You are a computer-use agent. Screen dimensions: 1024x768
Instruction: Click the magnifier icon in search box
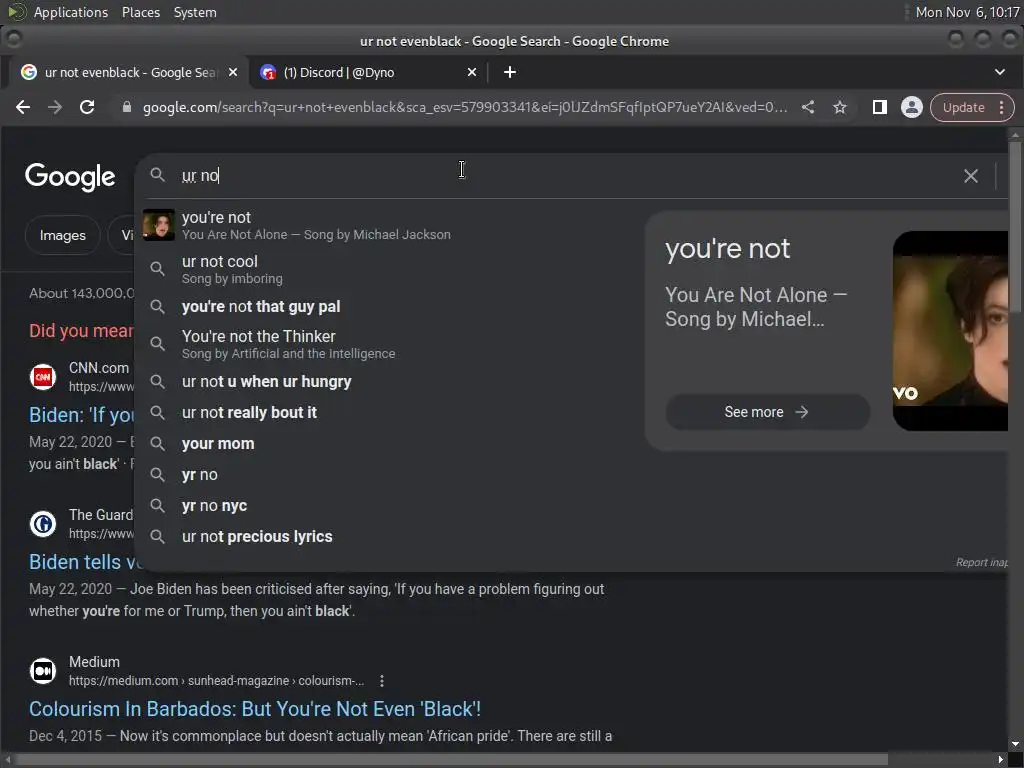157,175
